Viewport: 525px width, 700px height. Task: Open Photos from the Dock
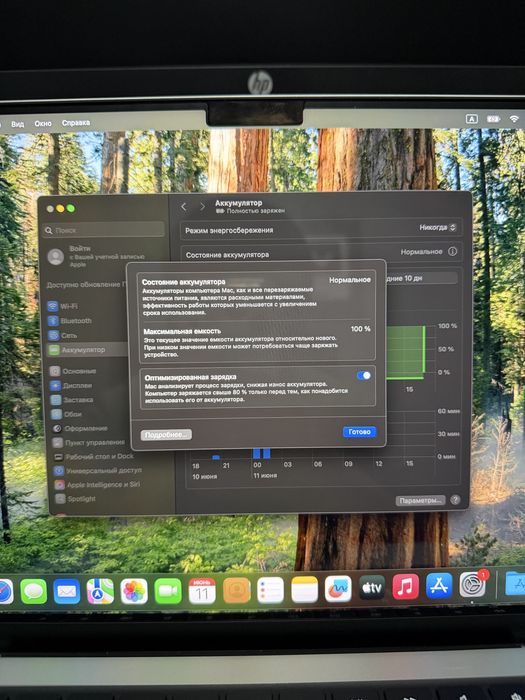[x=134, y=591]
